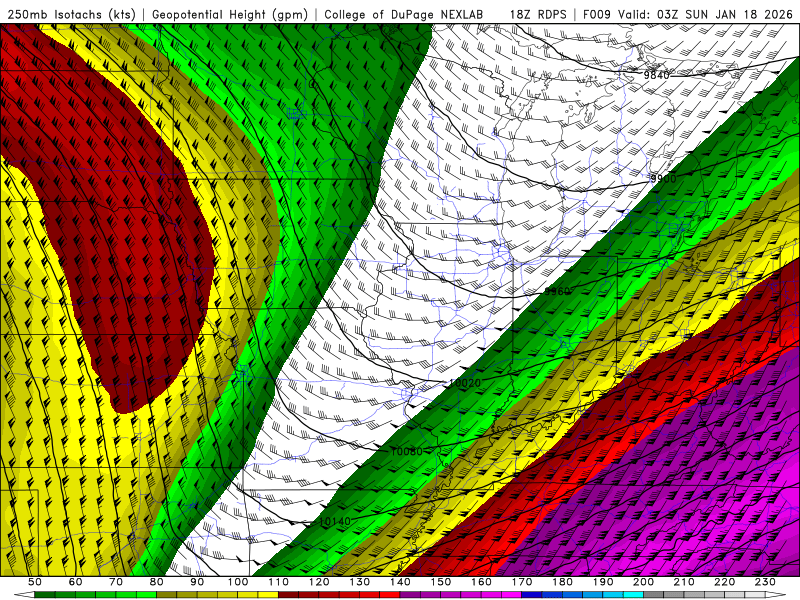Select the cyan swatch just before 200
The width and height of the screenshot is (800, 600).
click(634, 595)
